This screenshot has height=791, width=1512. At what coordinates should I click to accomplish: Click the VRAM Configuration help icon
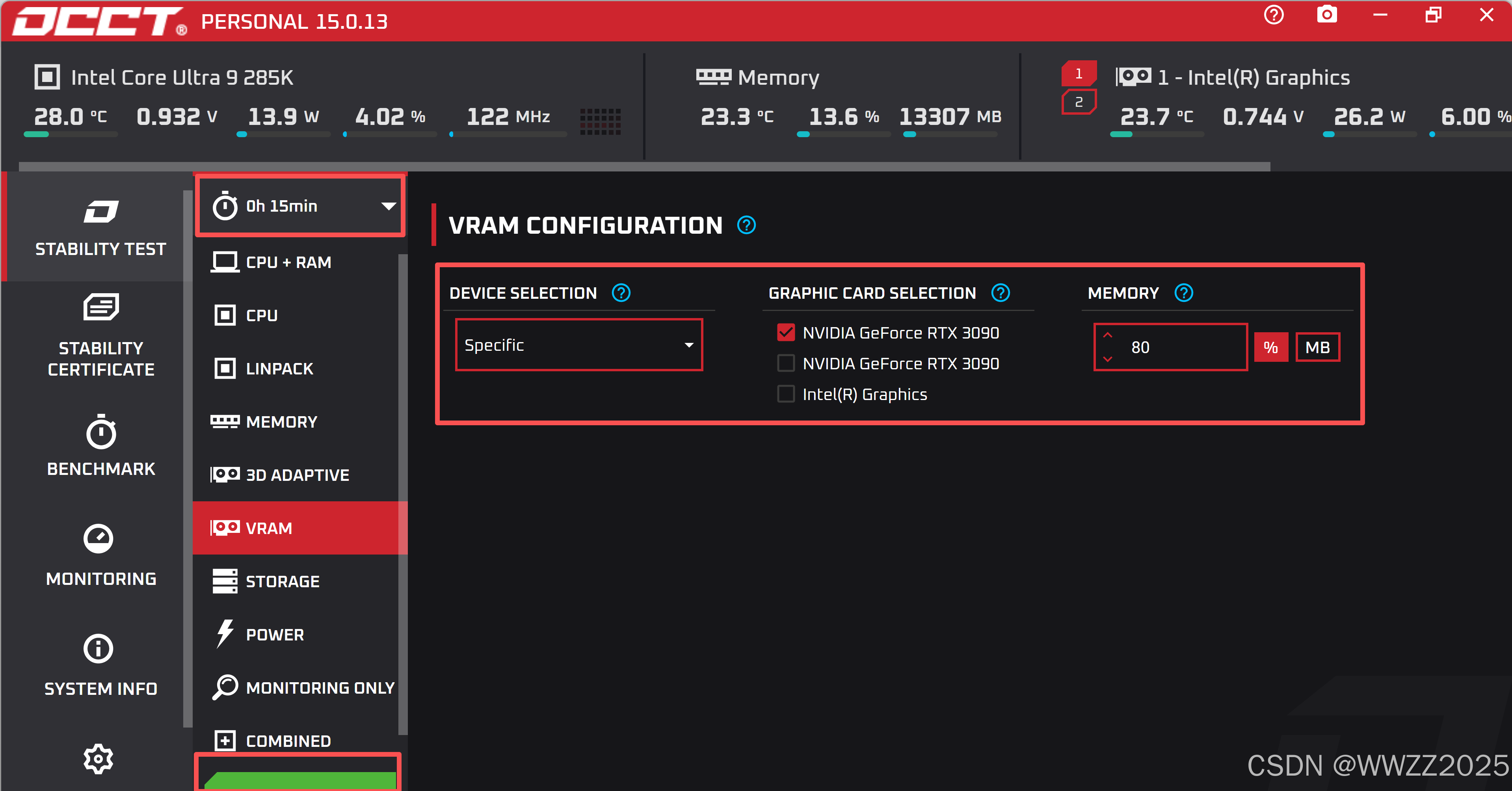pos(746,225)
